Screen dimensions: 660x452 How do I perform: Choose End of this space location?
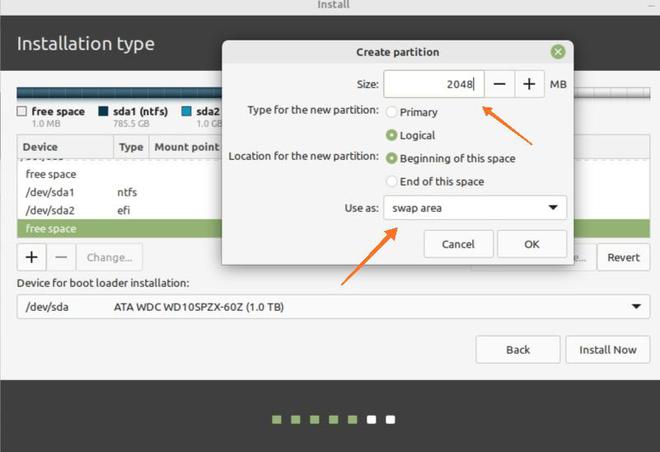[391, 181]
